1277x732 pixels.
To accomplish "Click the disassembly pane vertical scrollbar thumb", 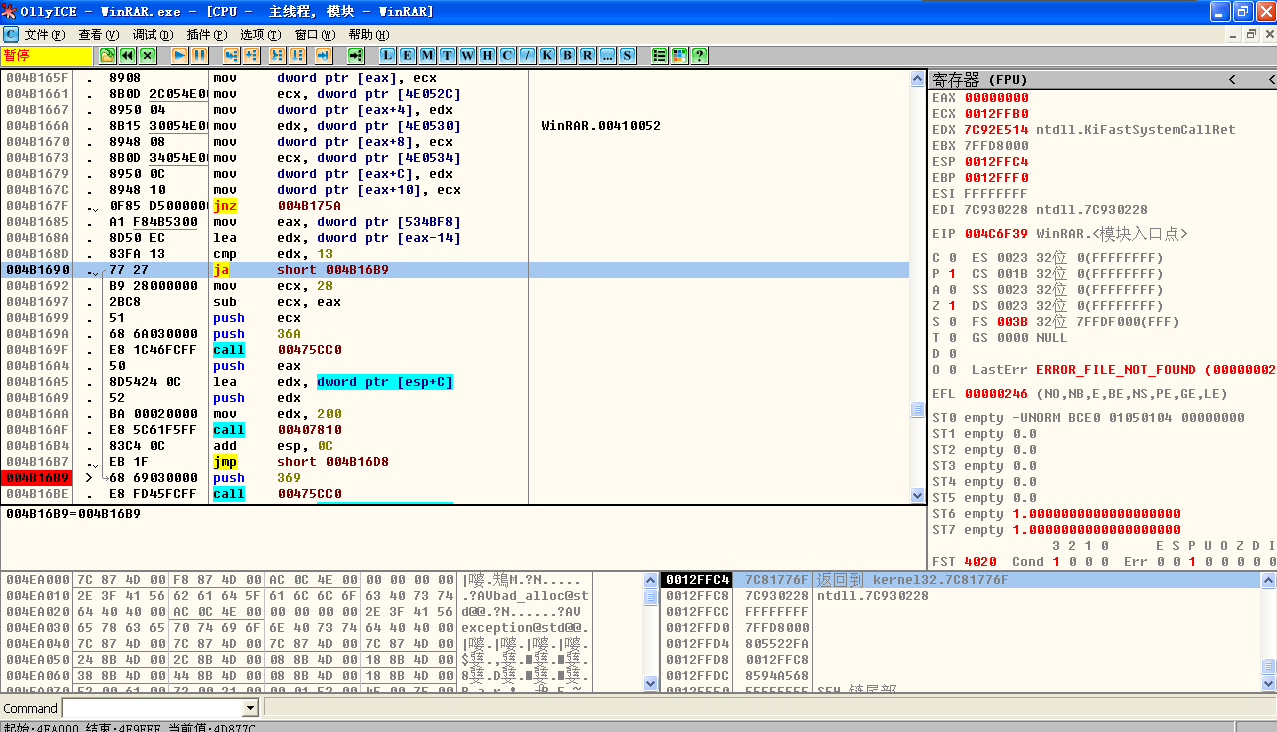I will 917,410.
